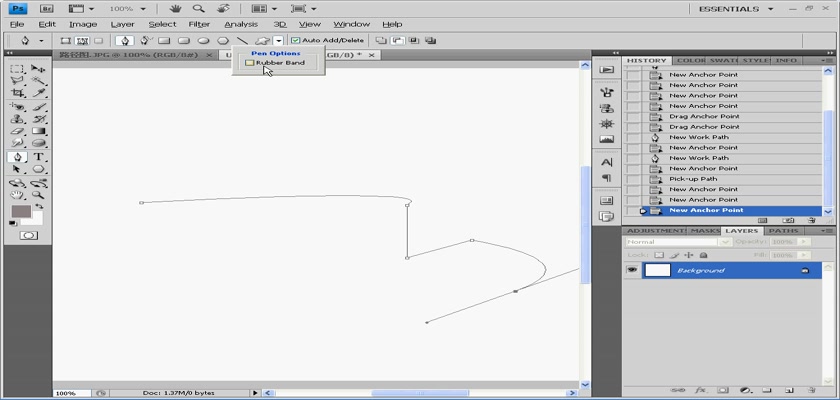The width and height of the screenshot is (840, 400).
Task: Select the Magic Wand tool
Action: point(38,80)
